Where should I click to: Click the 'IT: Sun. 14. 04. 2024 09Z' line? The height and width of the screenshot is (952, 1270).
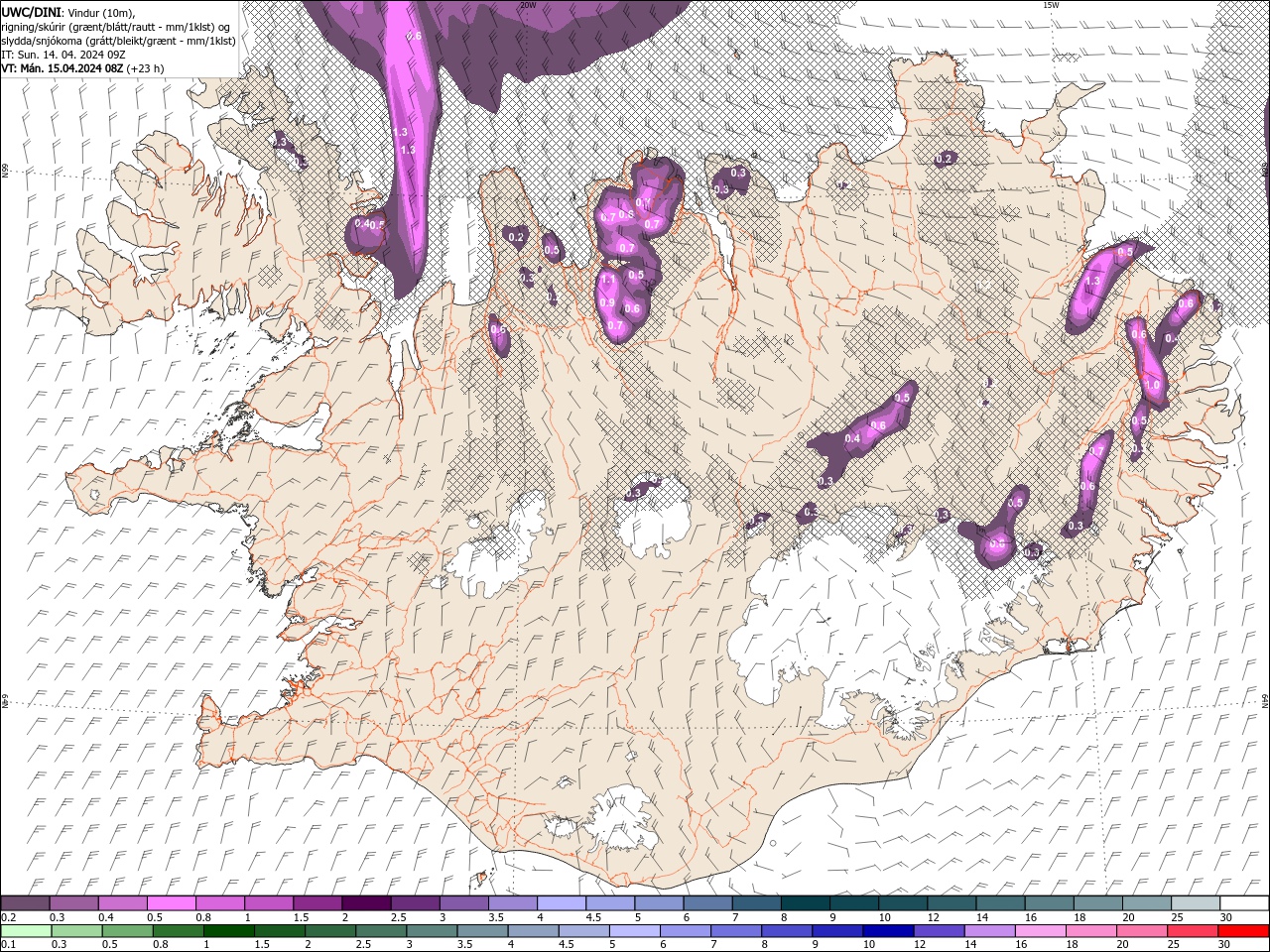[63, 55]
